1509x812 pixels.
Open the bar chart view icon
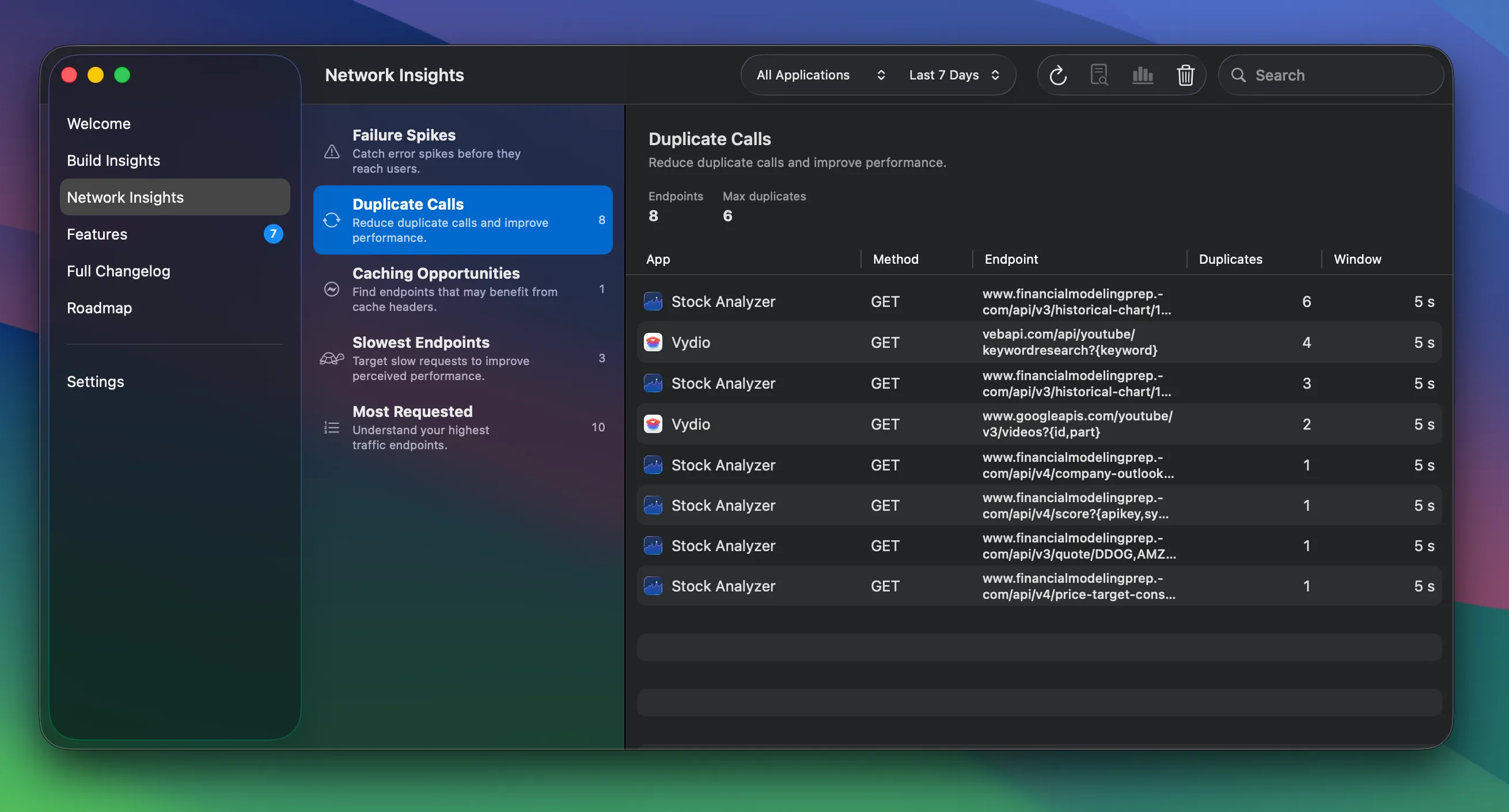tap(1142, 74)
